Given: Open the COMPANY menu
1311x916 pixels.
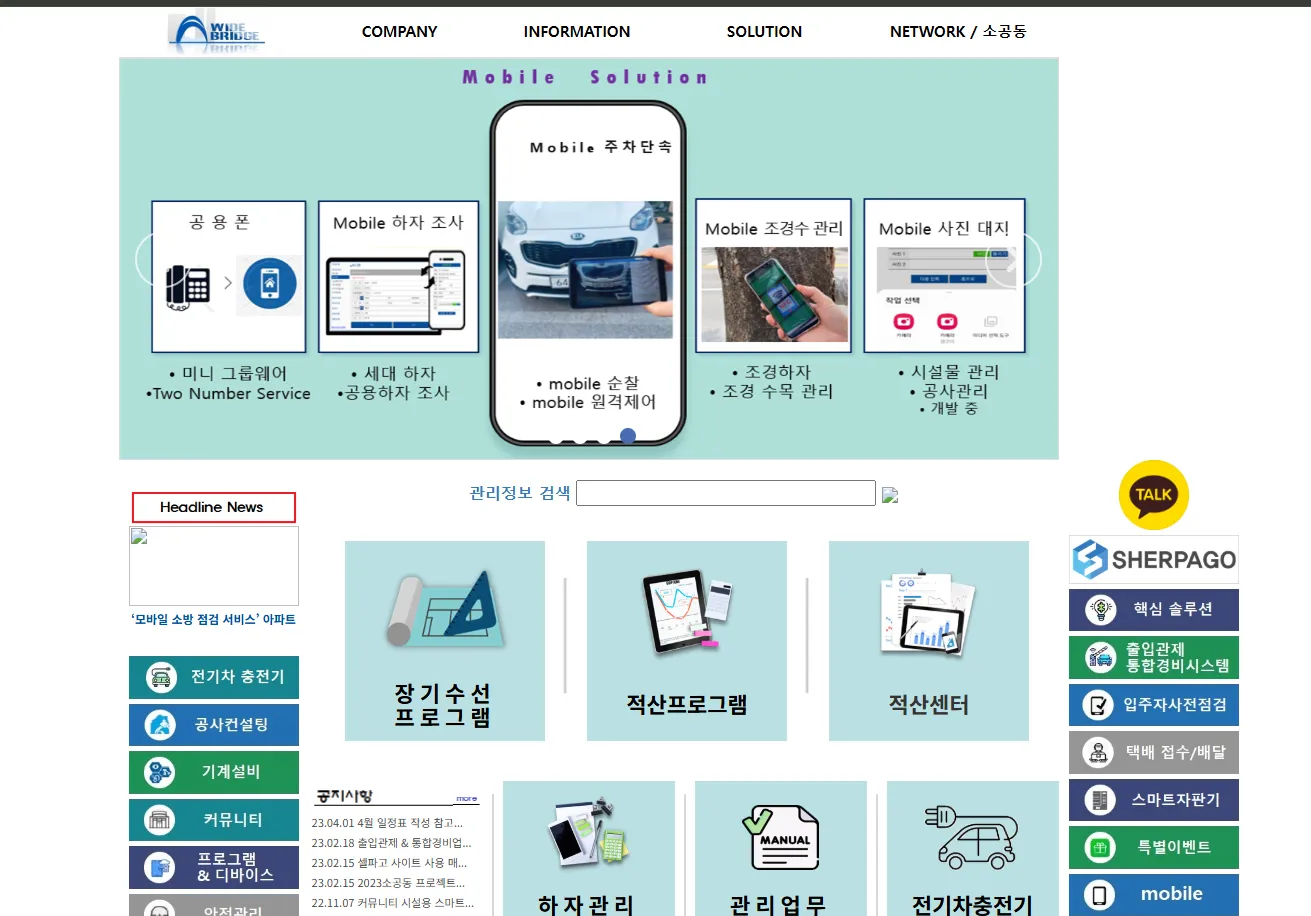Looking at the screenshot, I should pos(399,31).
